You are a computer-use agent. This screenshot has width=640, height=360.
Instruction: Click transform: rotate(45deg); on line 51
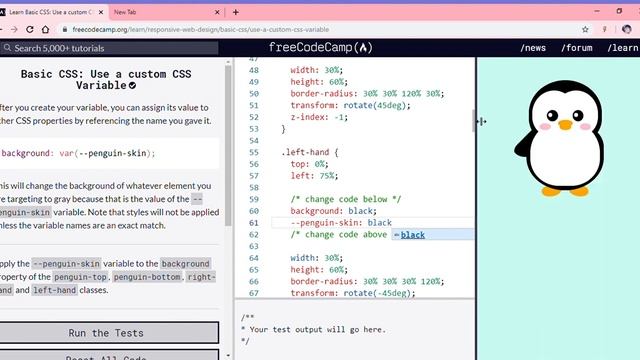[350, 105]
